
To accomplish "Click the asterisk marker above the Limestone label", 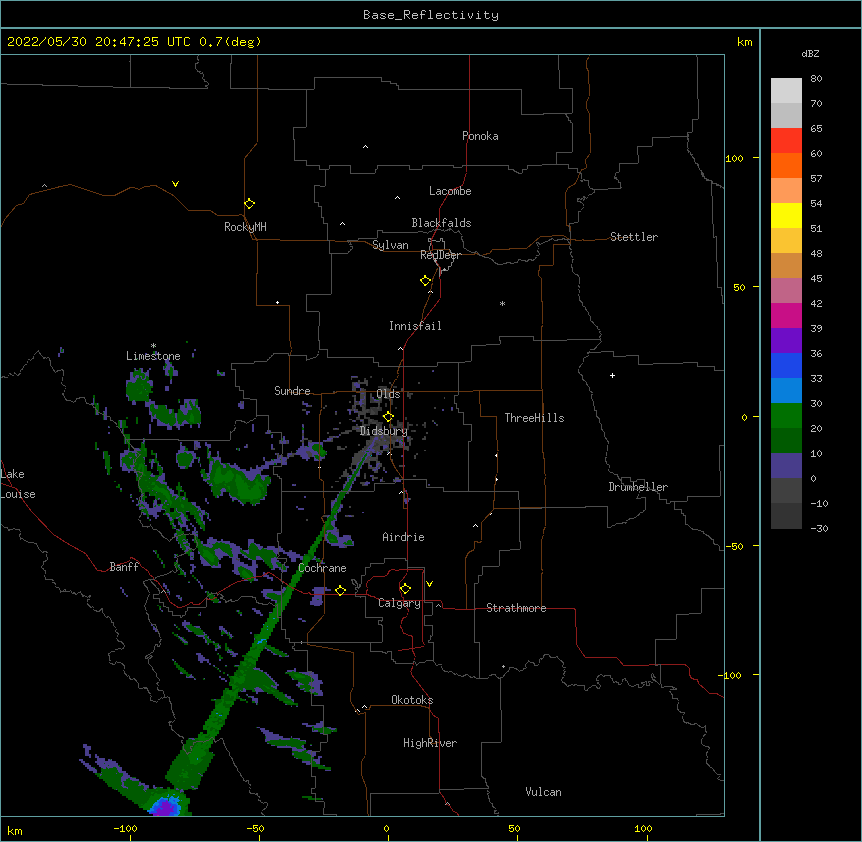I will tap(153, 346).
